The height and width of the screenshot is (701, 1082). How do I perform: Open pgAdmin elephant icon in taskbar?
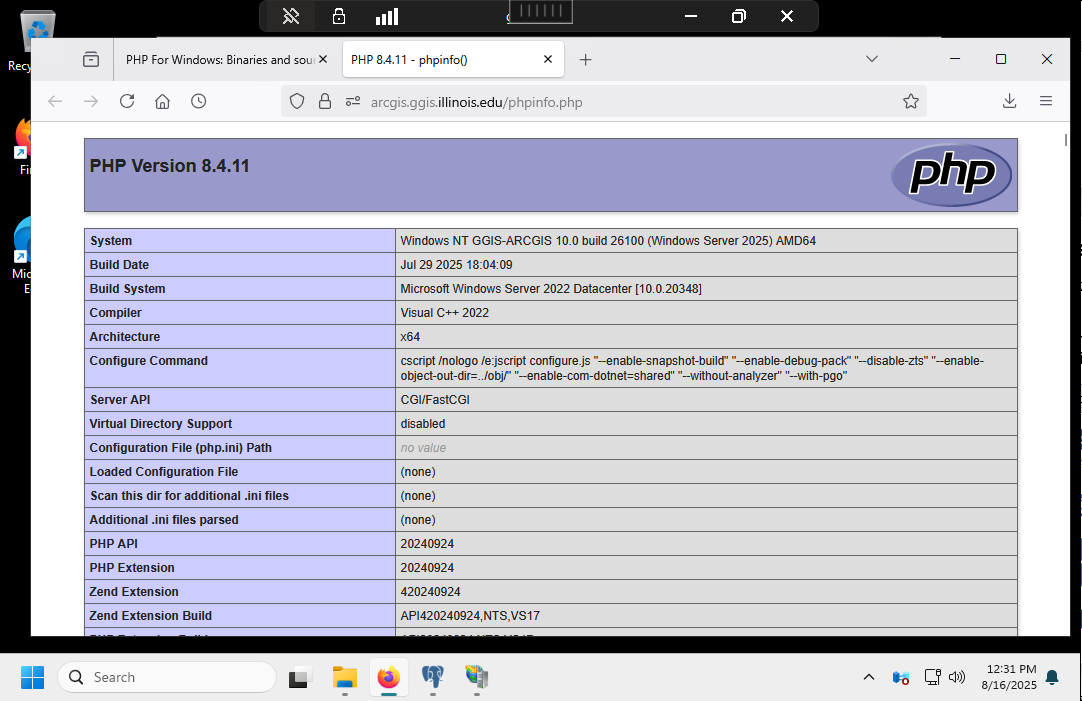point(433,677)
